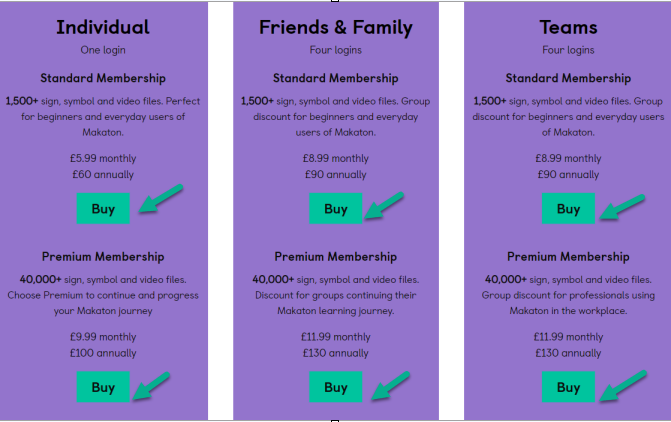Click Teams Premium Membership subheading
The image size is (671, 422).
tap(568, 257)
